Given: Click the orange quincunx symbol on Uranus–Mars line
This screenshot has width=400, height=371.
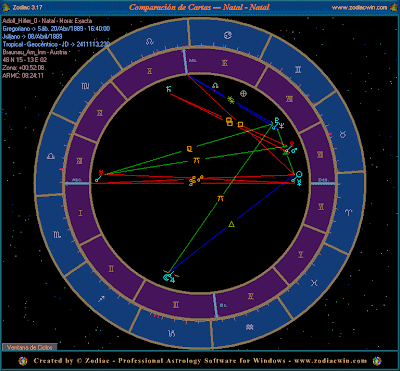Looking at the screenshot, I should pyautogui.click(x=196, y=161).
